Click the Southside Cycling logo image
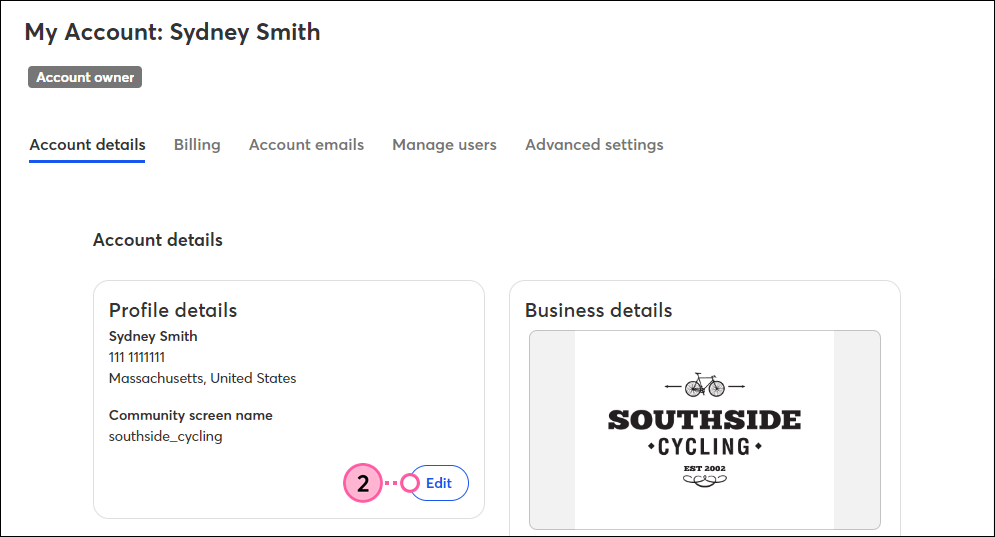 point(704,430)
